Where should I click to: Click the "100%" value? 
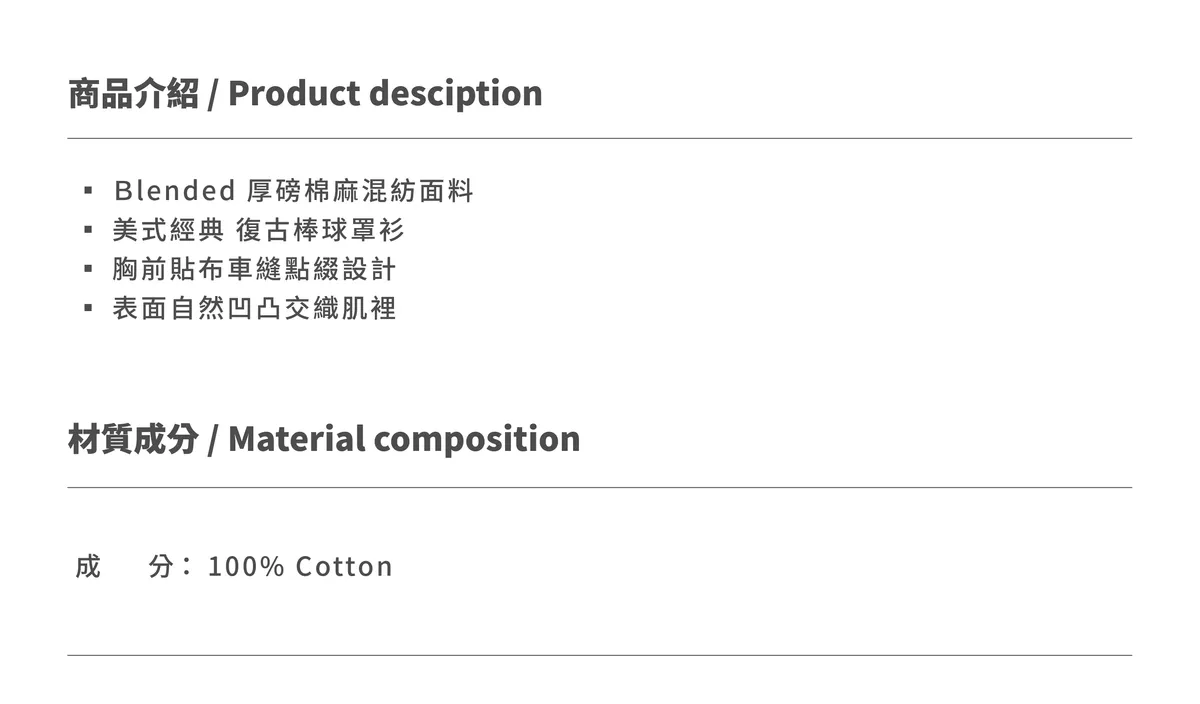246,566
